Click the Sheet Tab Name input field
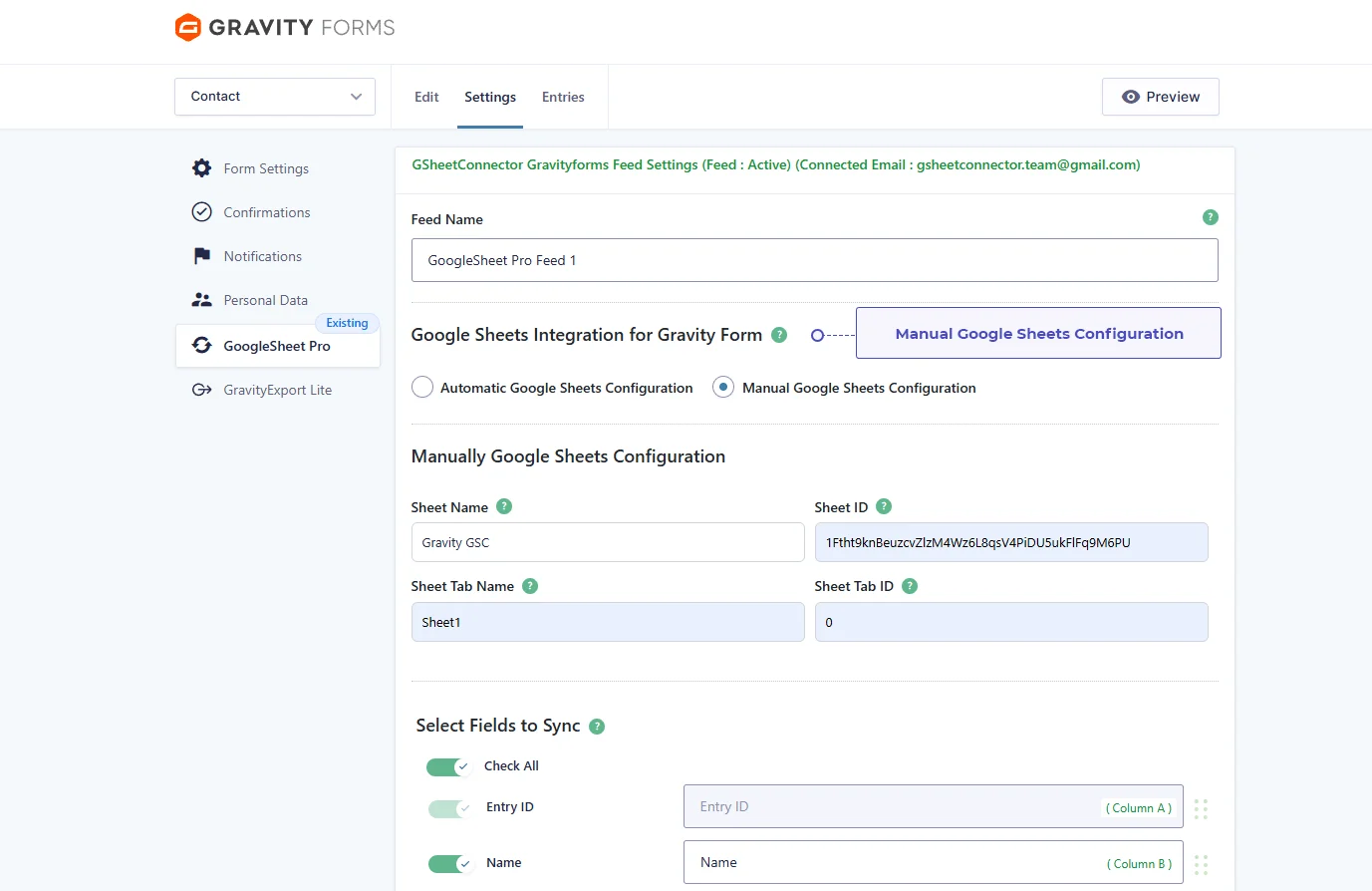Image resolution: width=1372 pixels, height=891 pixels. coord(608,622)
